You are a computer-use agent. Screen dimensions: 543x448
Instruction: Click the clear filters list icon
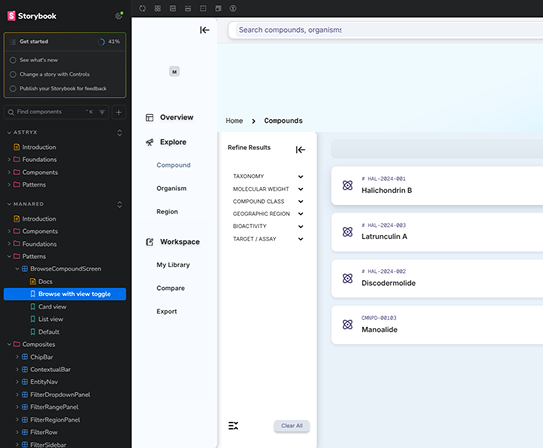pyautogui.click(x=233, y=426)
